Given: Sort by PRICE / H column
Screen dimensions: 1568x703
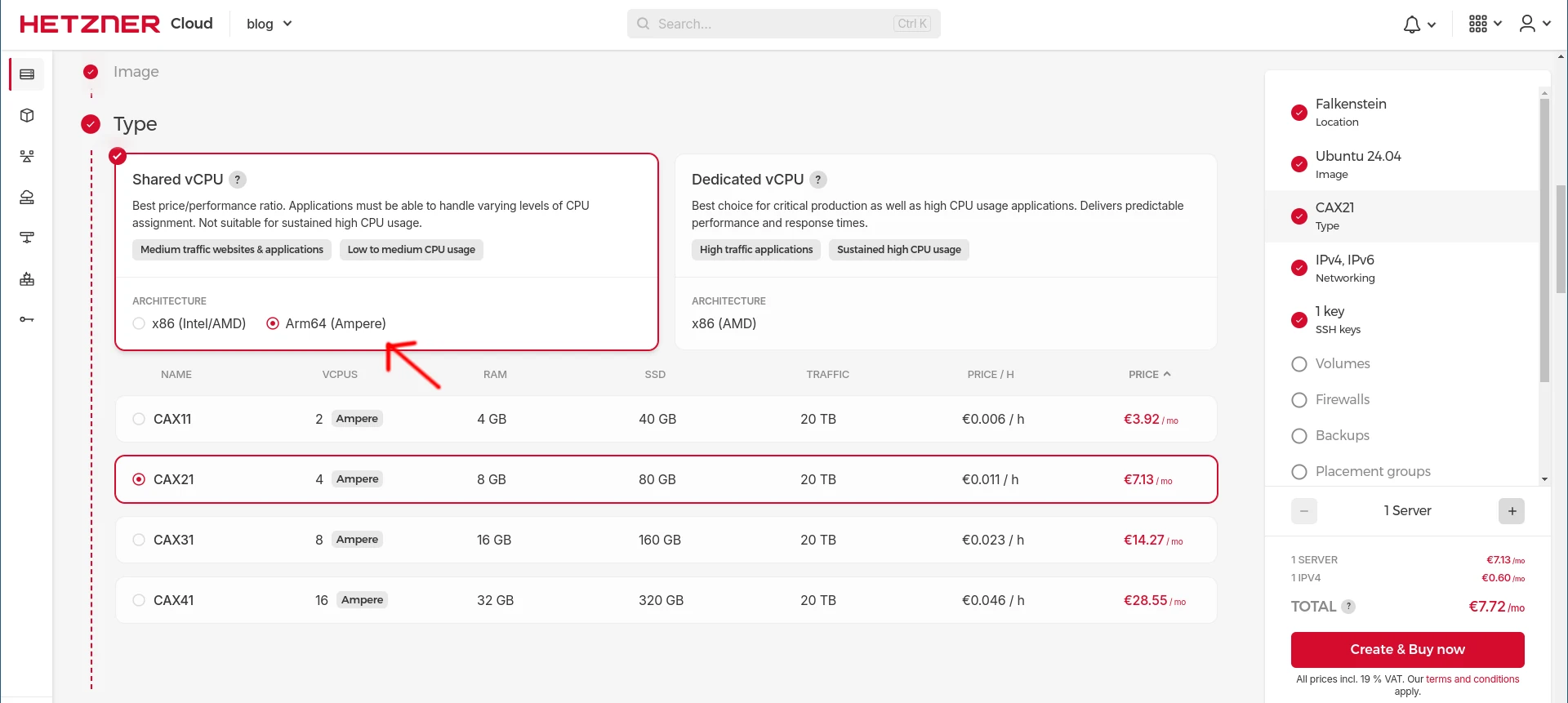Looking at the screenshot, I should 991,374.
